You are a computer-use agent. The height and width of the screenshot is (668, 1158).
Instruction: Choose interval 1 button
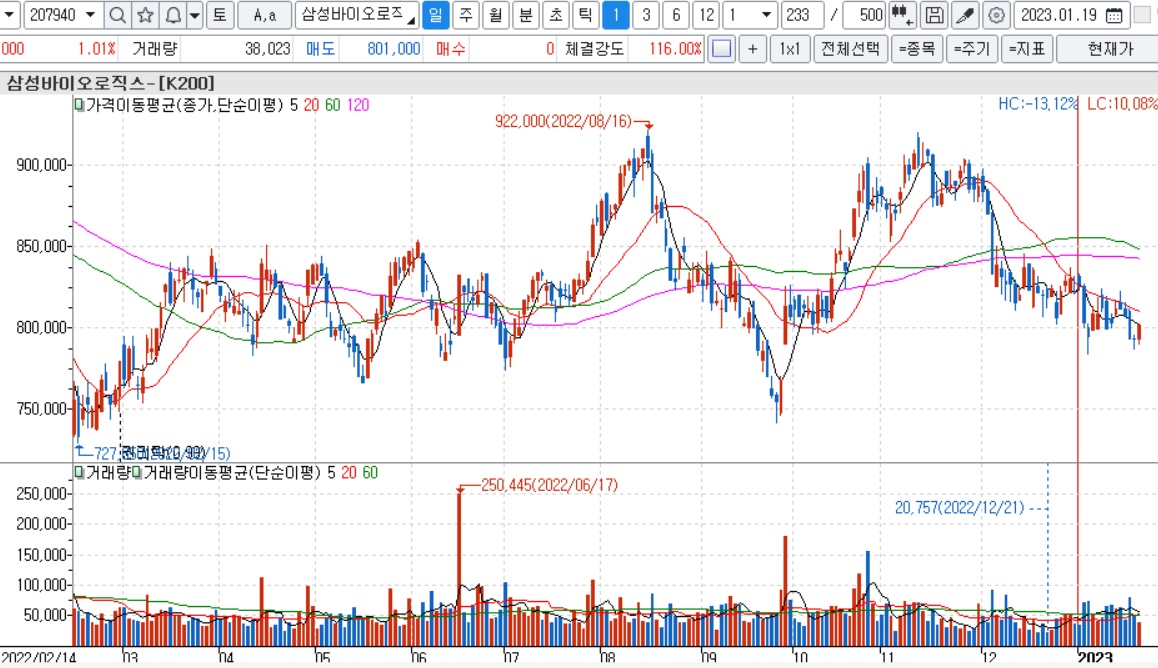pos(616,15)
